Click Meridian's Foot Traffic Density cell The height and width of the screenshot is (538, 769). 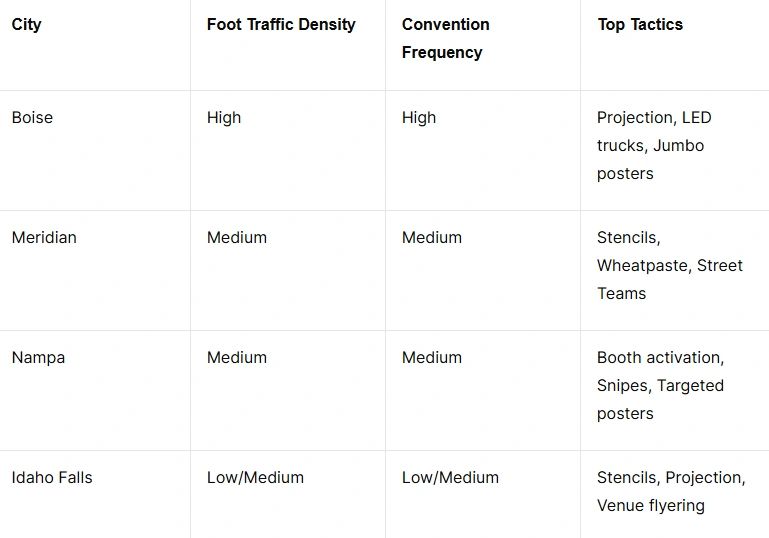click(x=237, y=238)
